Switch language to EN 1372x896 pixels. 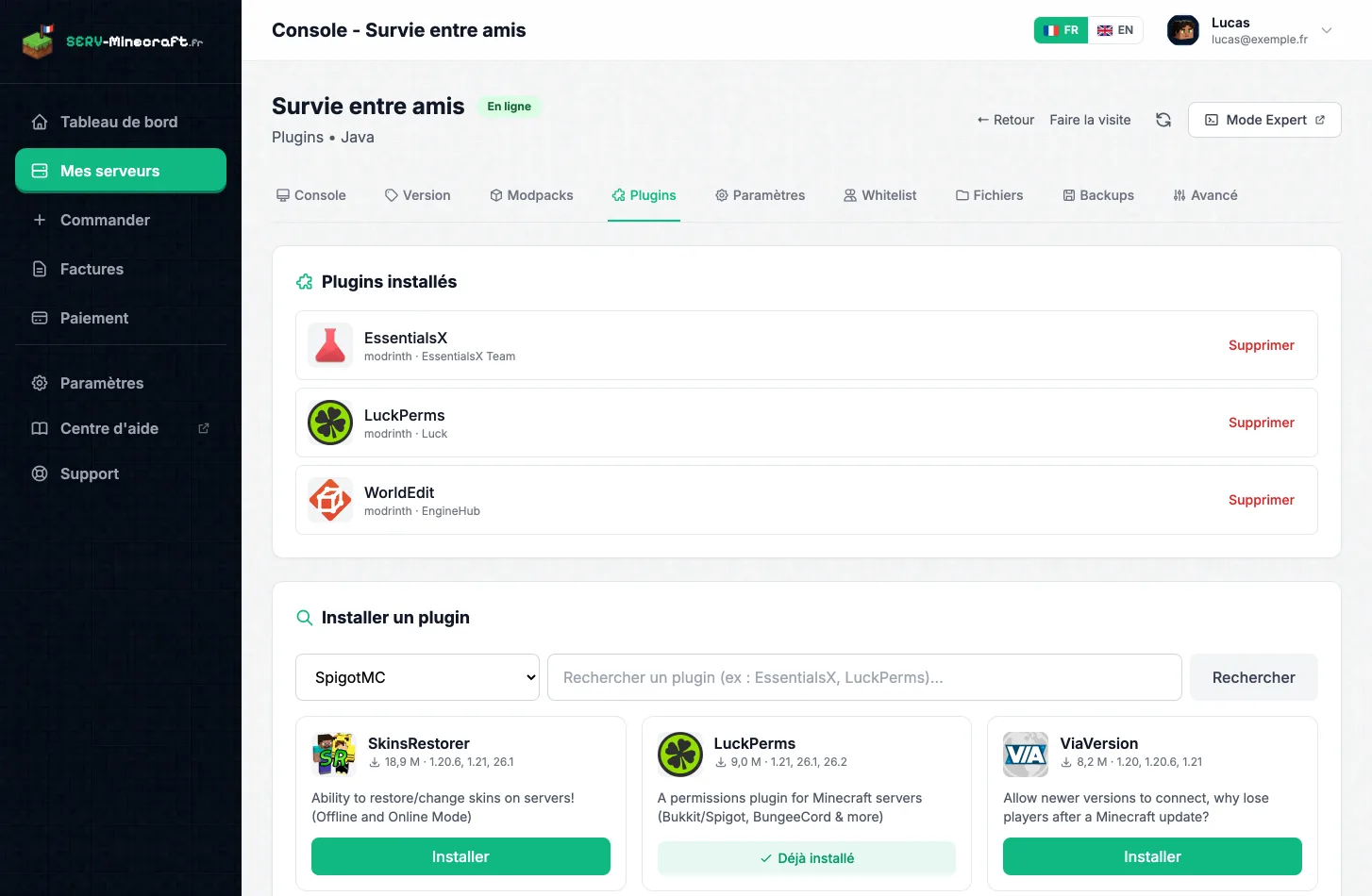point(1115,30)
